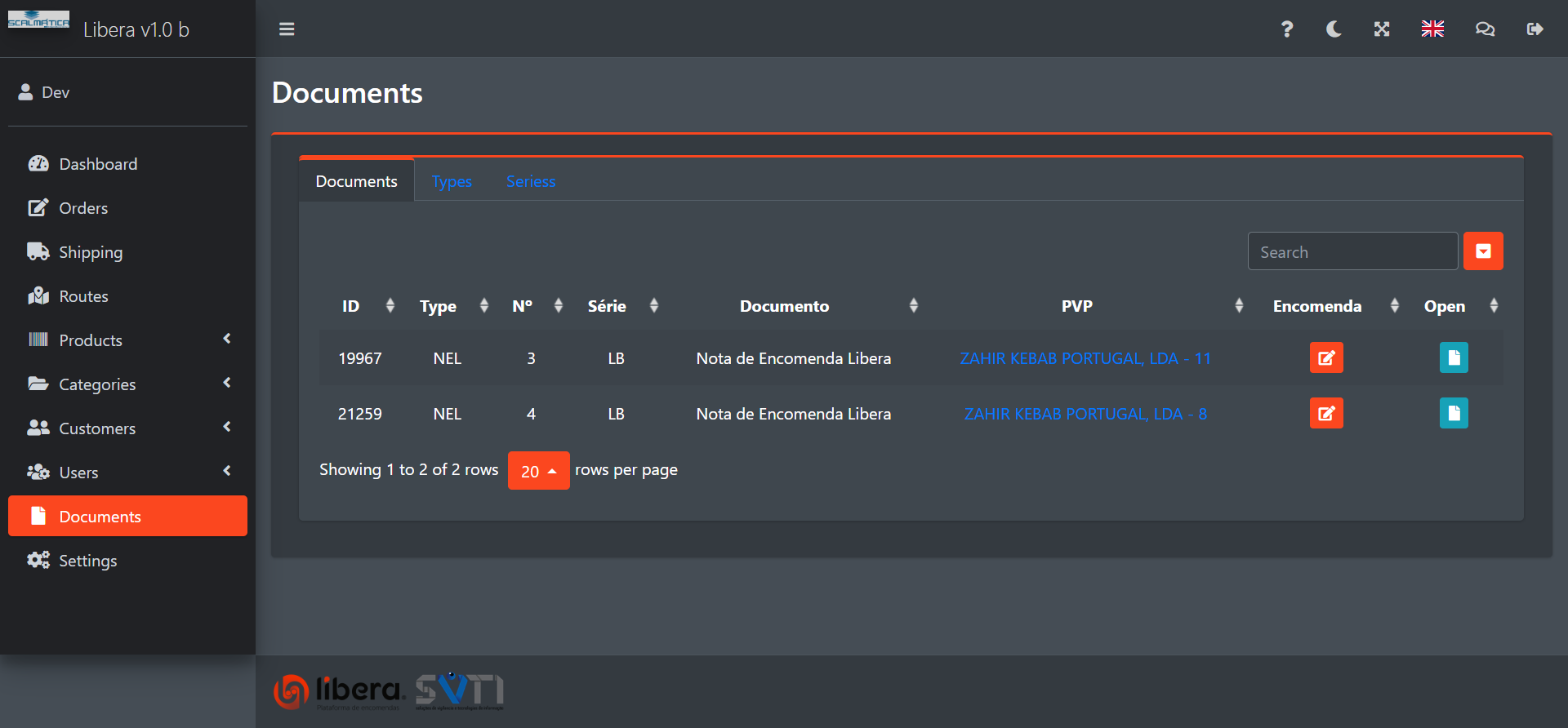Open document file for ID 19967

click(1454, 358)
